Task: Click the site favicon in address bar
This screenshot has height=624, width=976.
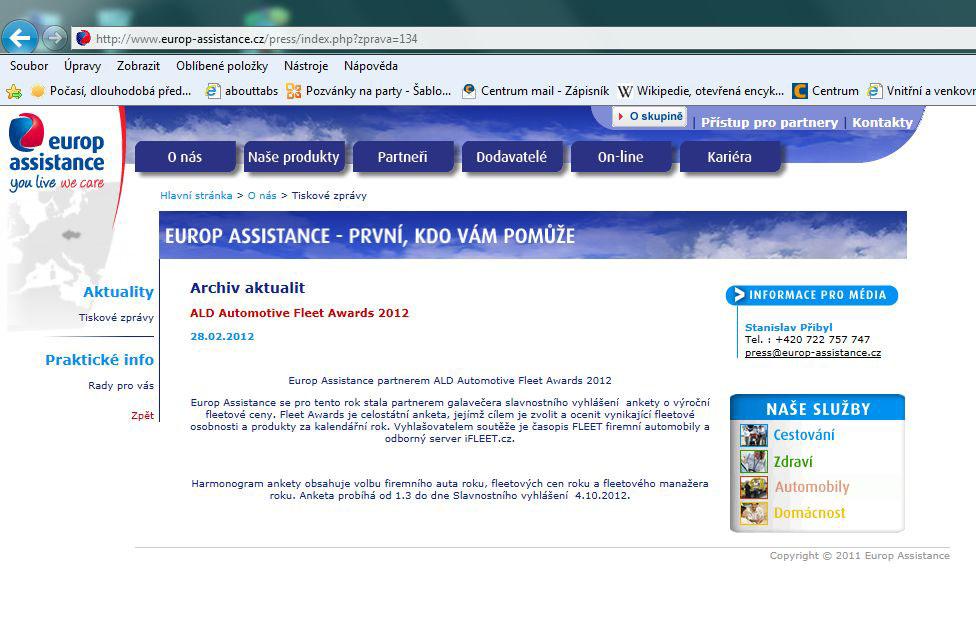Action: (83, 39)
